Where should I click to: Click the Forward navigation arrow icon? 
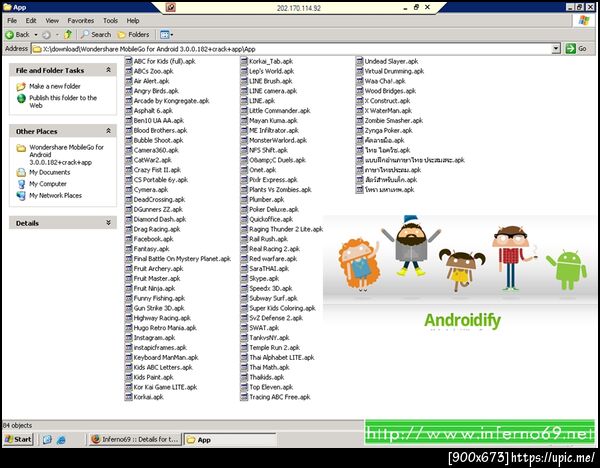coord(46,35)
